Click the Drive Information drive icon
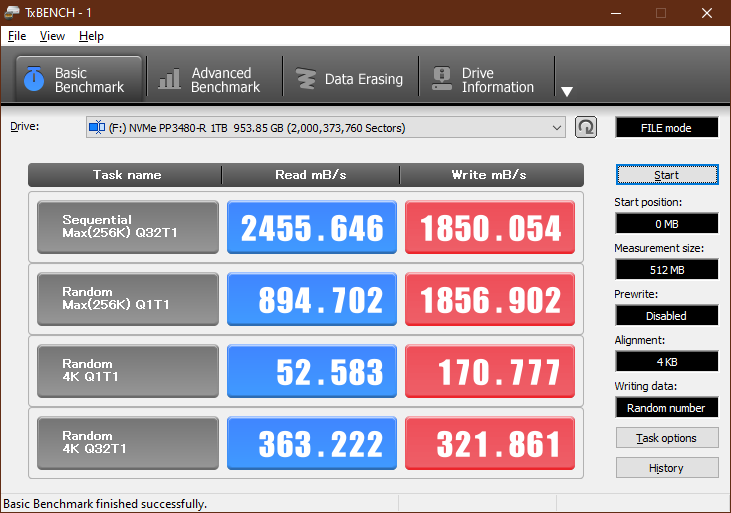731x513 pixels. point(441,78)
